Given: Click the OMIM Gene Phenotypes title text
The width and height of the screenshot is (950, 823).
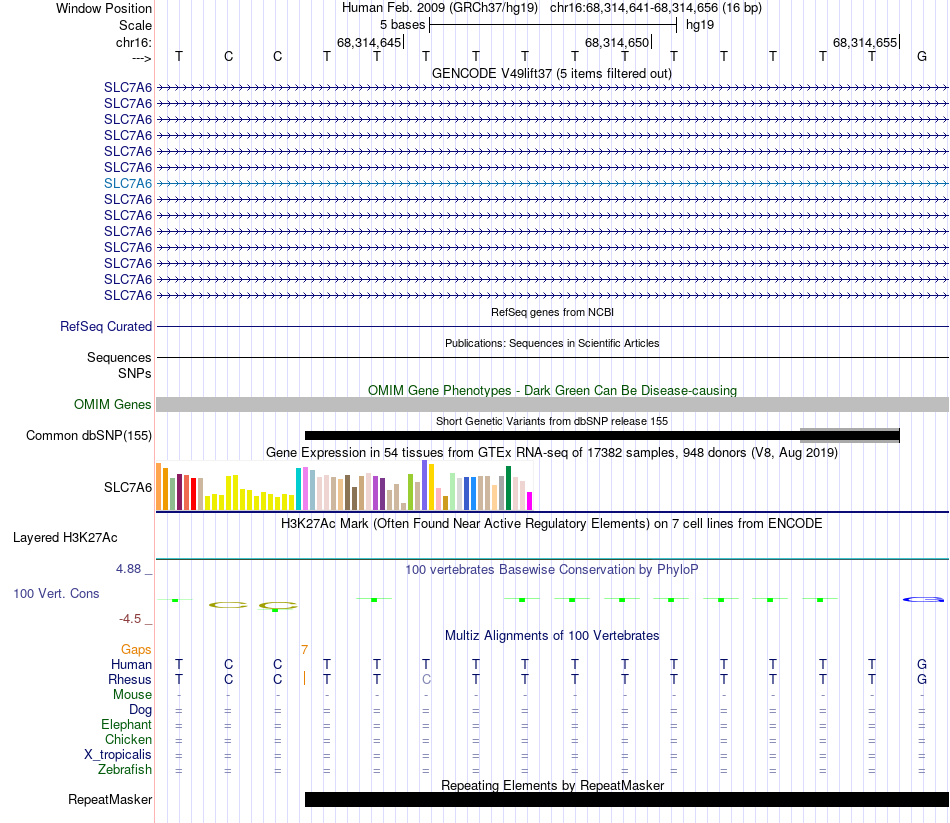Looking at the screenshot, I should [x=552, y=390].
